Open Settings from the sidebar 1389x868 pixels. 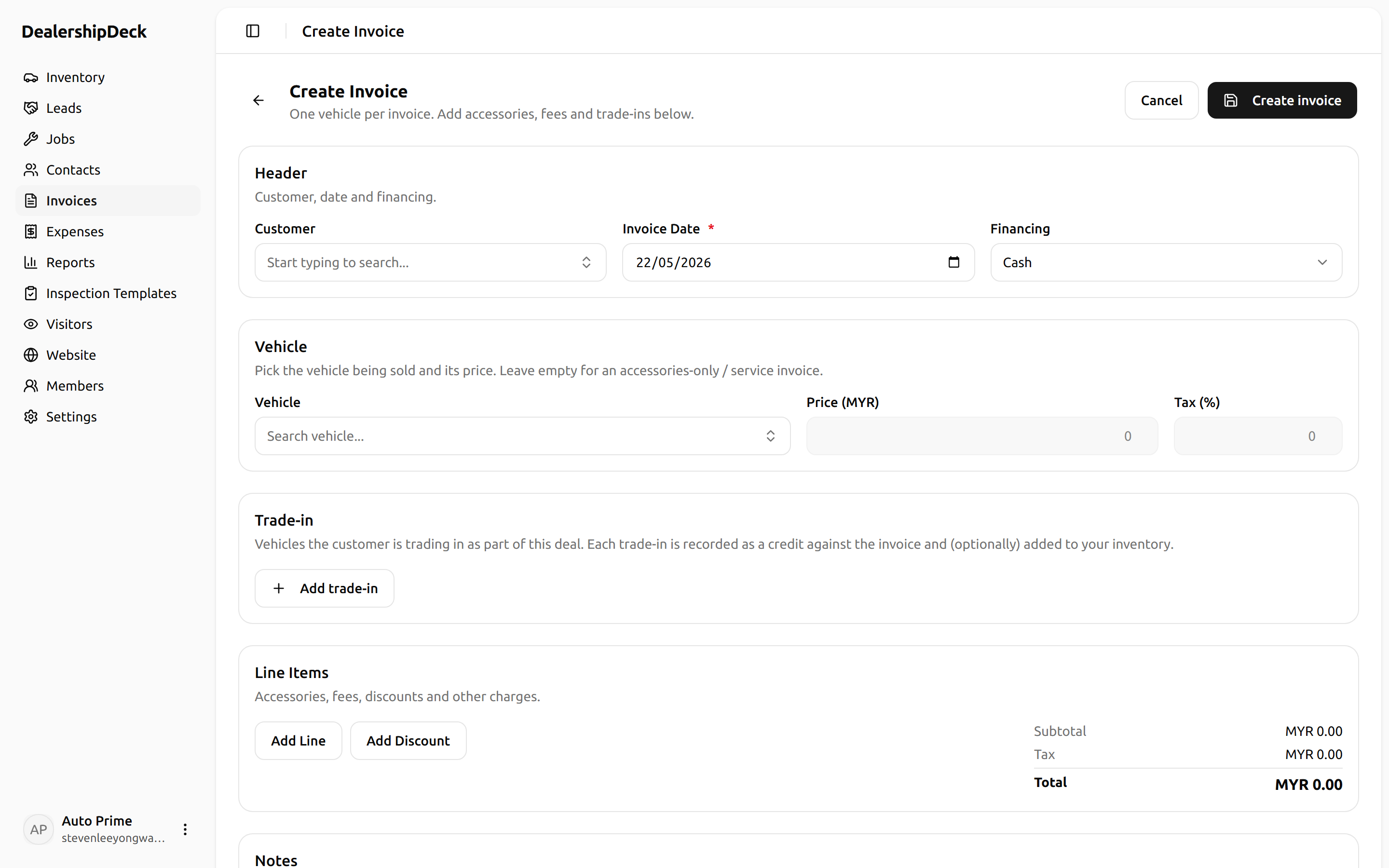(x=108, y=417)
